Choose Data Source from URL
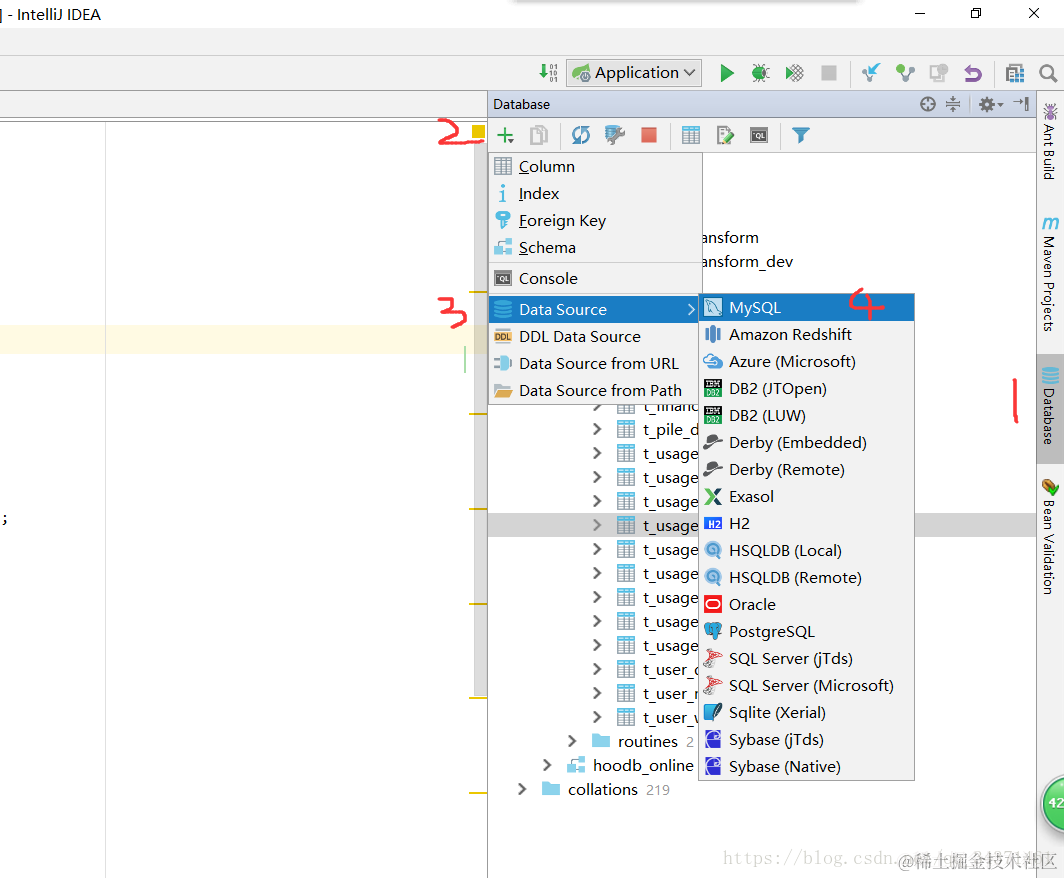This screenshot has width=1064, height=878. tap(595, 364)
